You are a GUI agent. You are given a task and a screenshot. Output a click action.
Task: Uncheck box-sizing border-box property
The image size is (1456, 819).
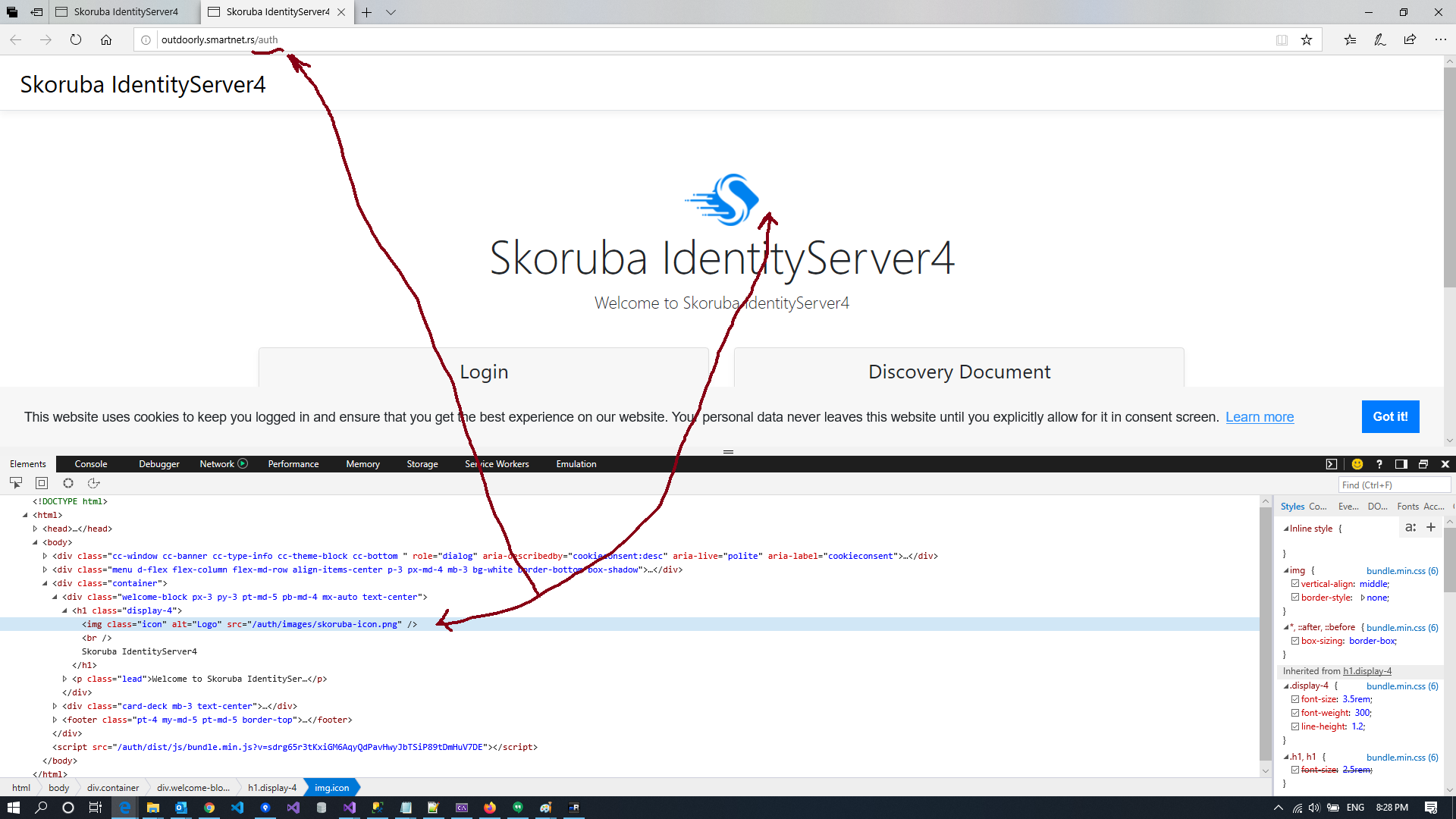pos(1295,641)
